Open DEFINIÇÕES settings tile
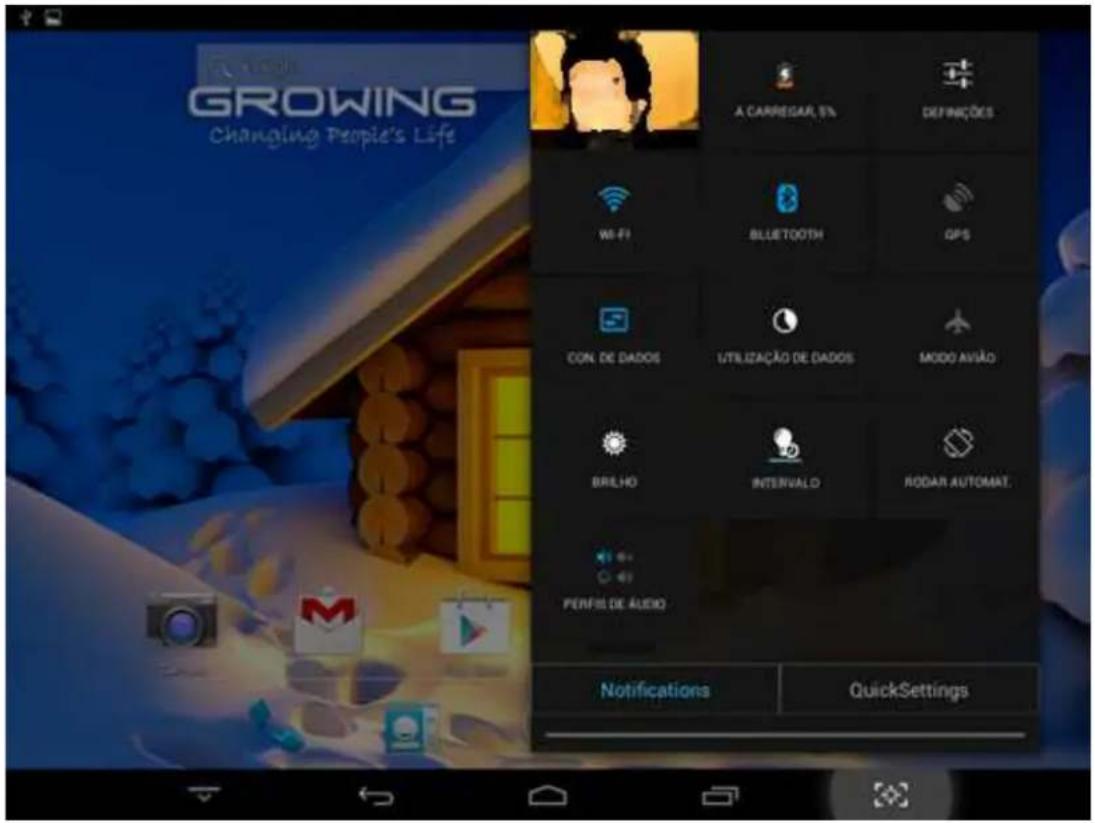Viewport: 1095px width, 823px height. tap(957, 89)
